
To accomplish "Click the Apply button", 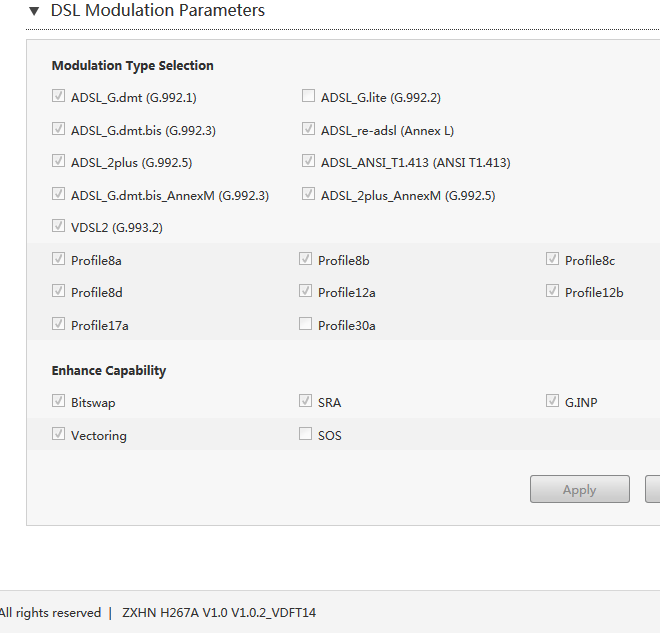I will [x=580, y=489].
